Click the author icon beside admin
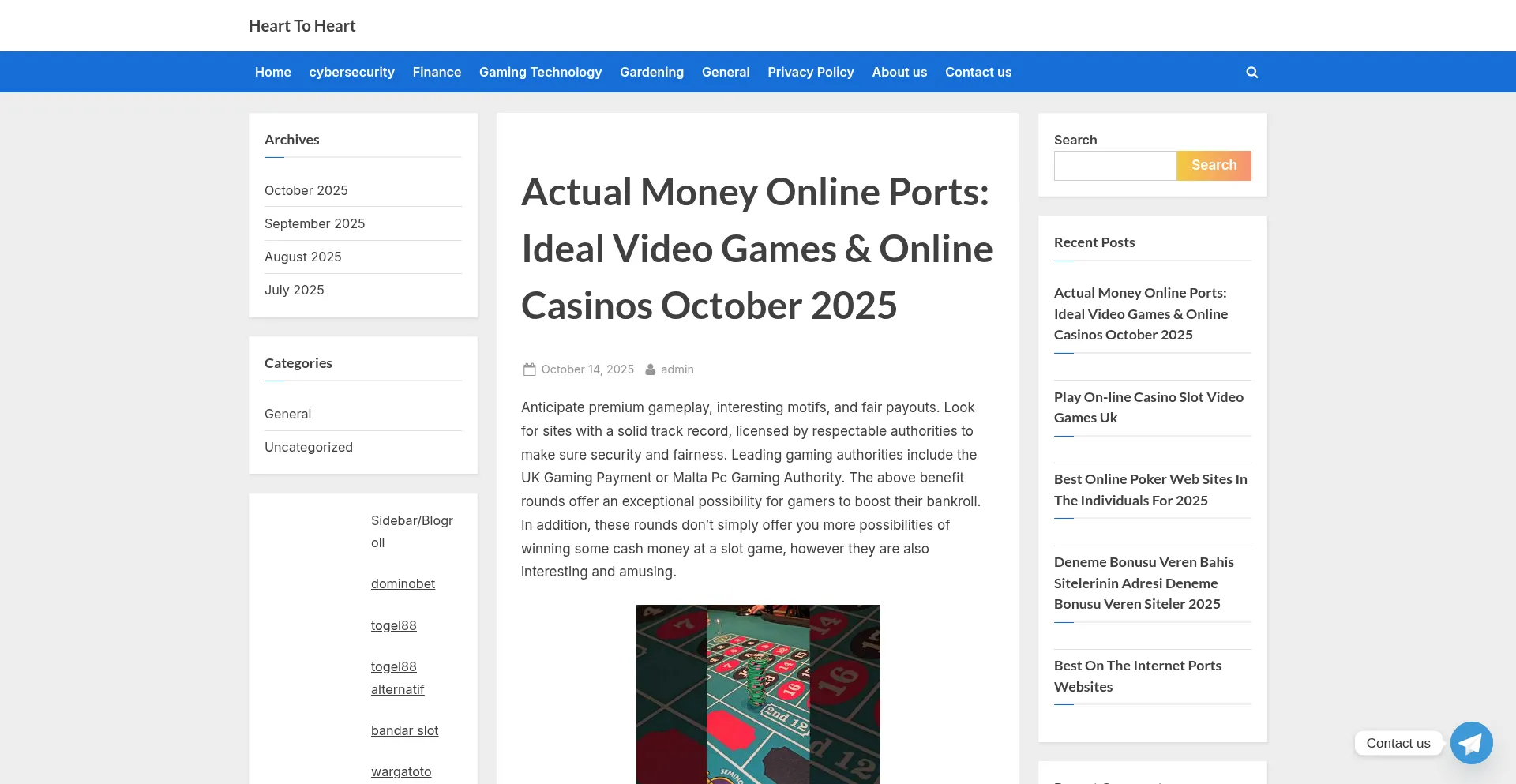Screen dimensions: 1516x784 pyautogui.click(x=651, y=369)
